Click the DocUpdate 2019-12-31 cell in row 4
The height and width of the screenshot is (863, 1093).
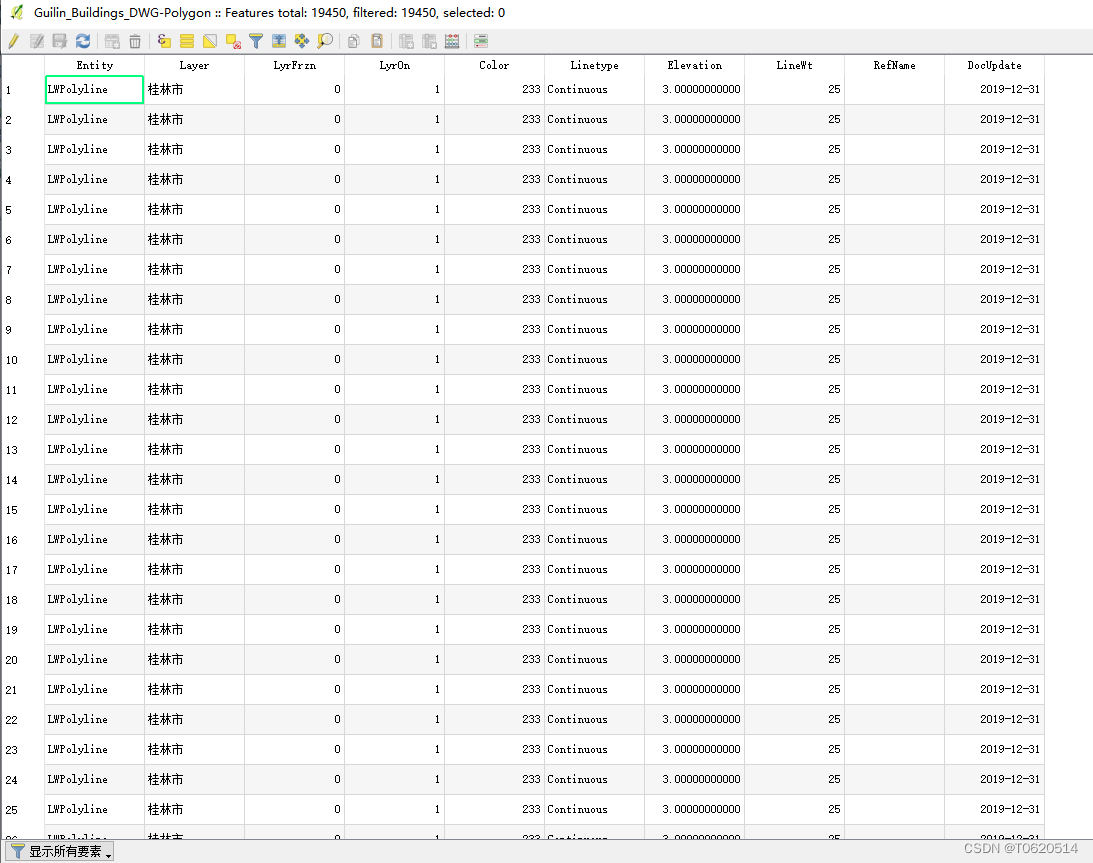tap(994, 179)
